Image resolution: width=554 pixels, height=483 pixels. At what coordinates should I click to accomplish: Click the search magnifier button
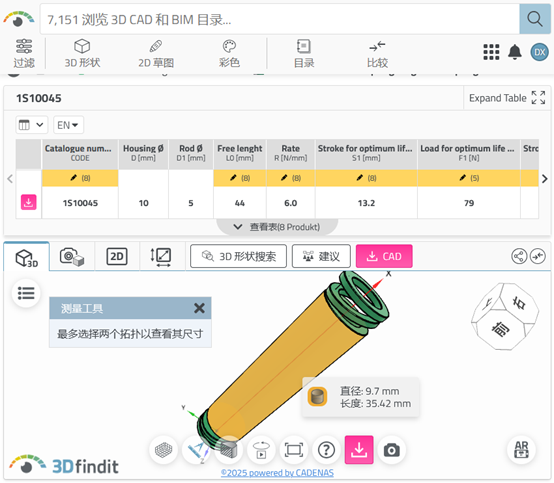coord(535,19)
